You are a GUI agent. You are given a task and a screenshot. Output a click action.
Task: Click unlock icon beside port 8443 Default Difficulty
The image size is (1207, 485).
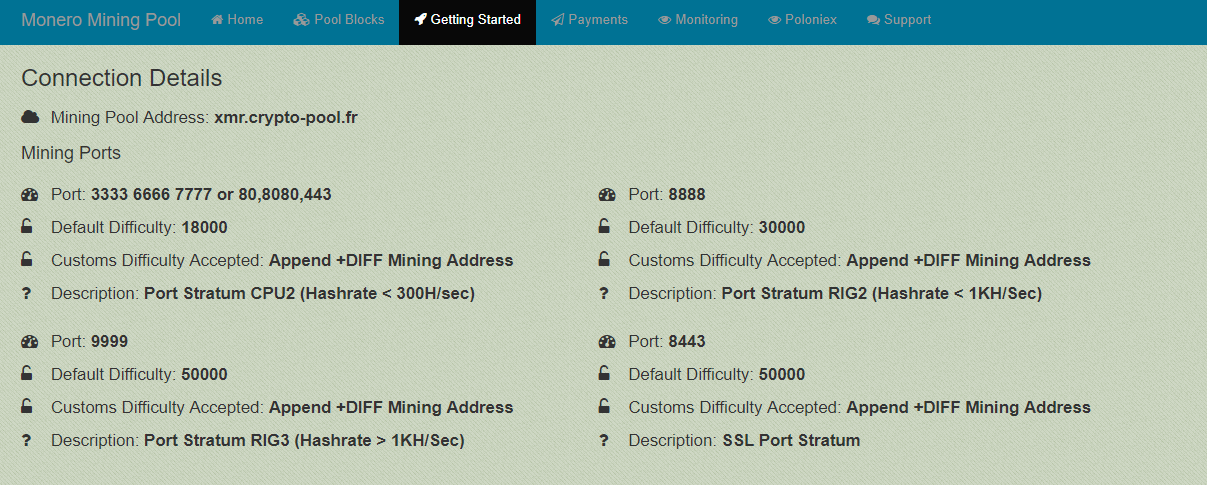pyautogui.click(x=604, y=374)
